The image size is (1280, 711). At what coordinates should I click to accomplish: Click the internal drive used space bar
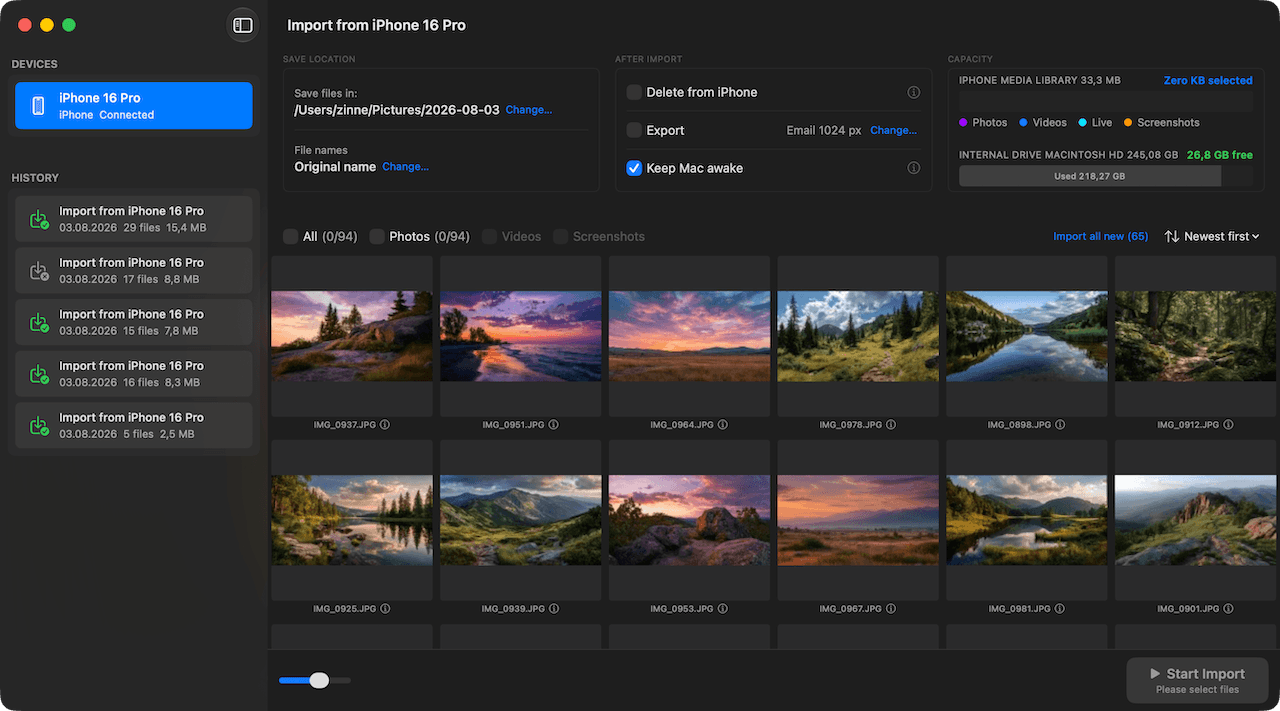(x=1090, y=176)
